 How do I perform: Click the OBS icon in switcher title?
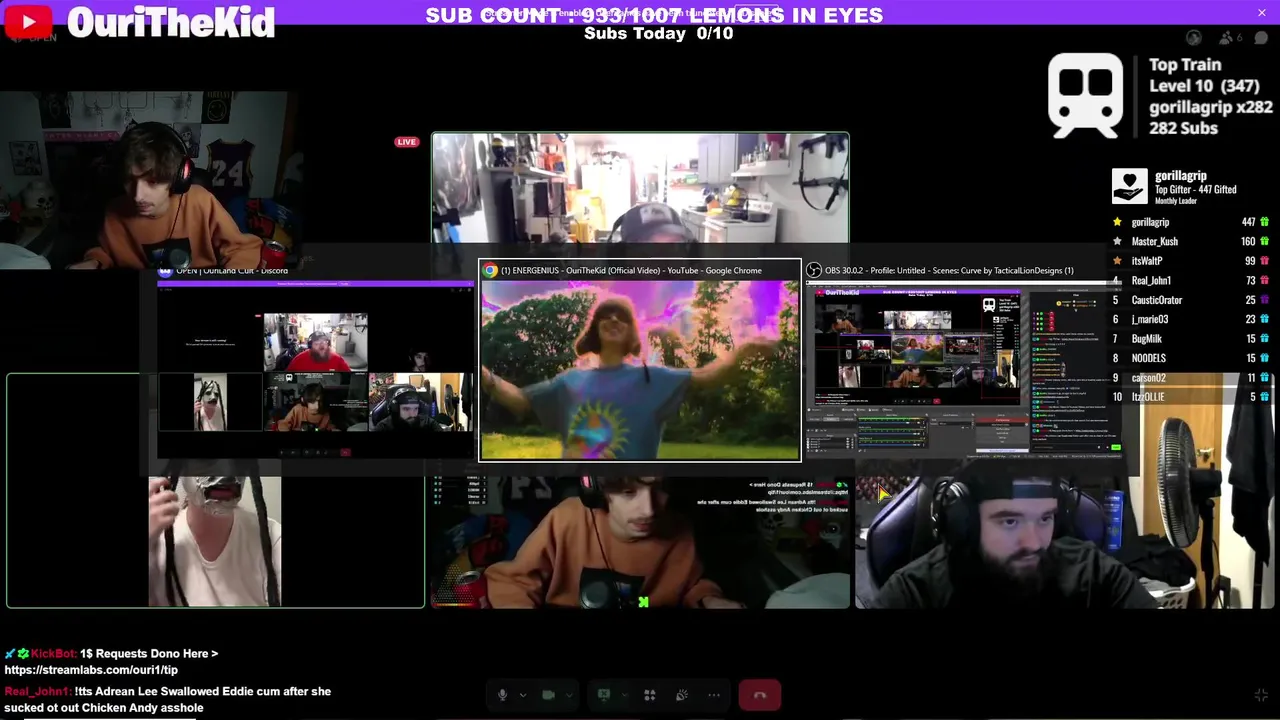point(814,270)
